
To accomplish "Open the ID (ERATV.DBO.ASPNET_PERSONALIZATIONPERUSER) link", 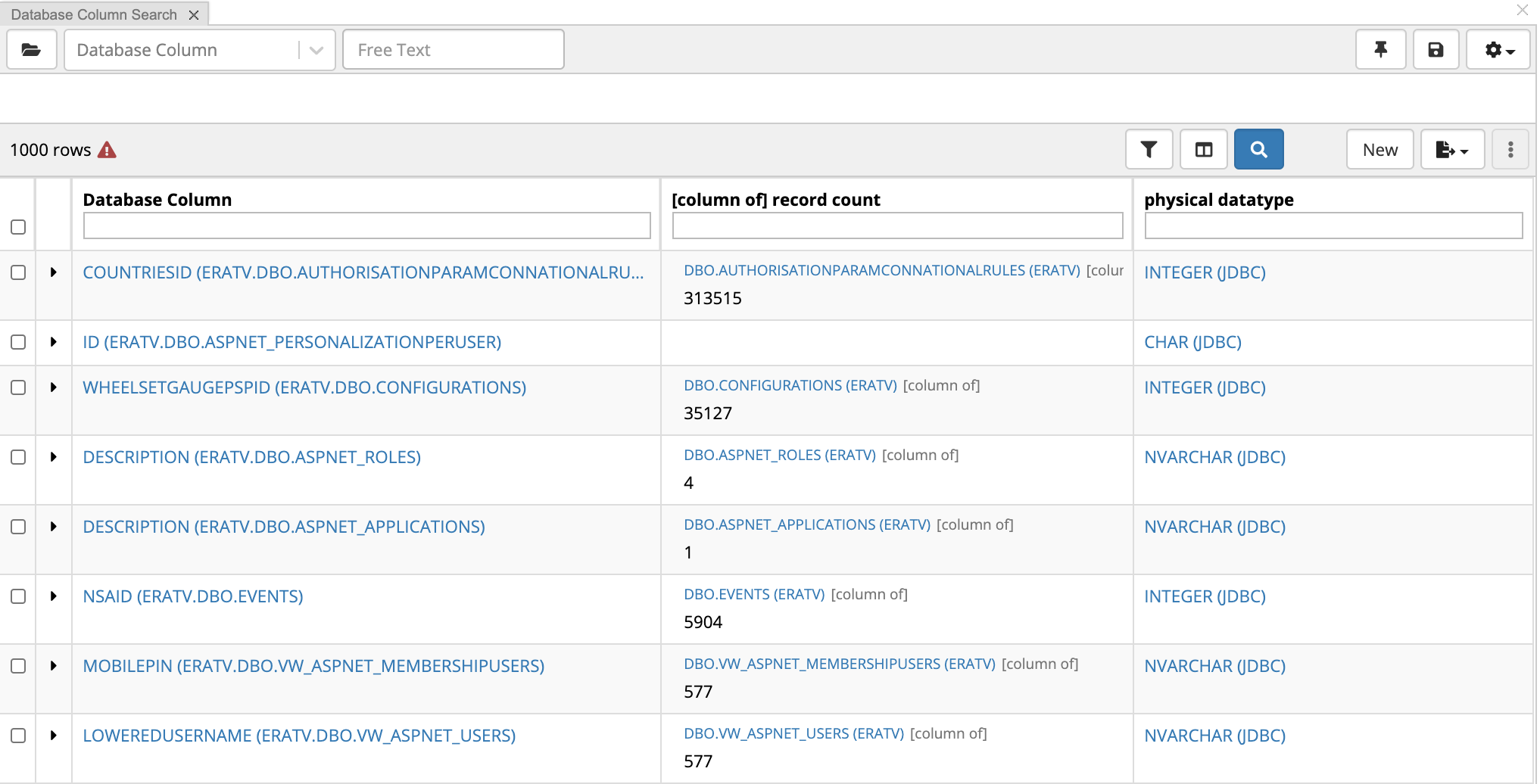I will 292,342.
